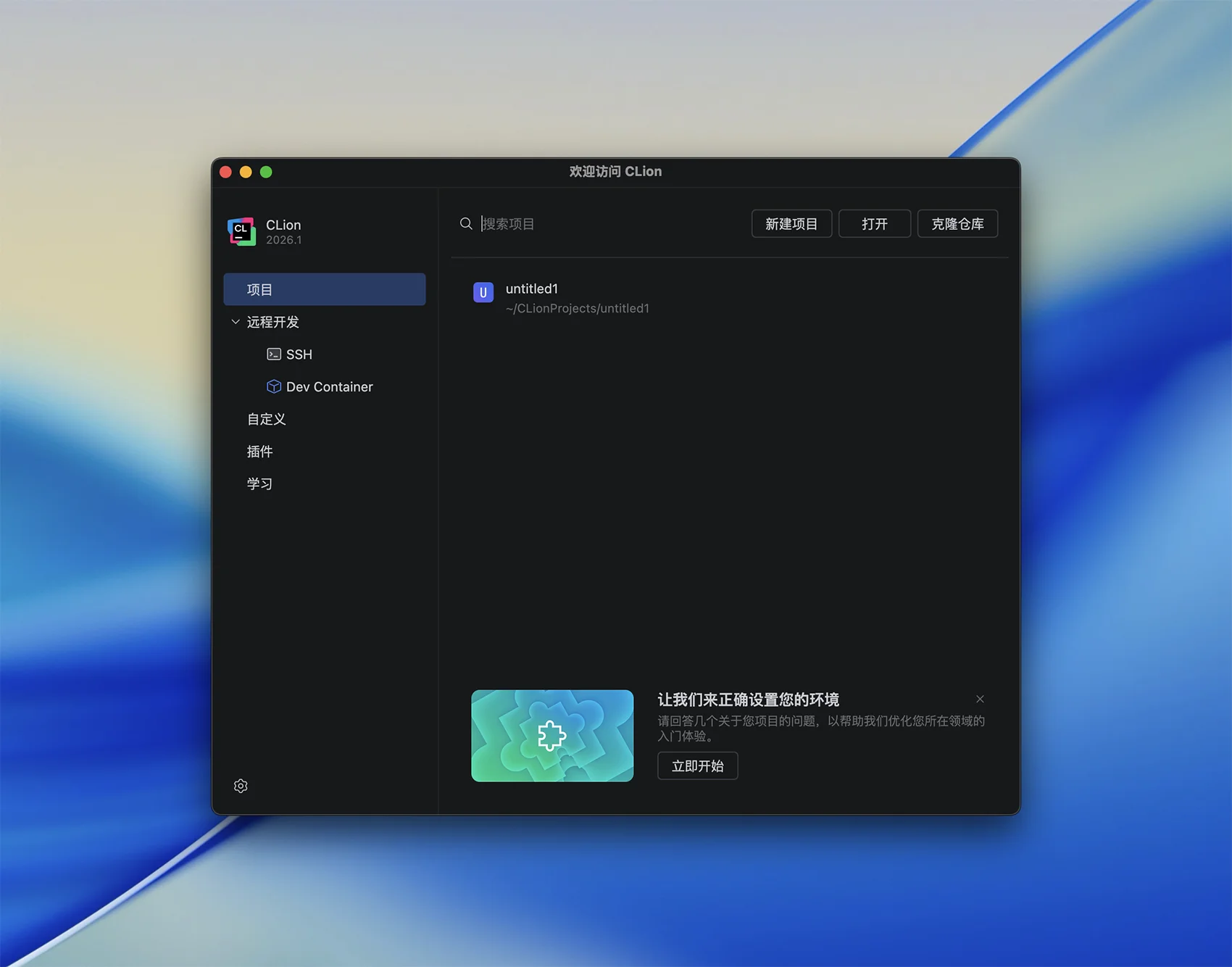
Task: Click the search magnifier icon
Action: [466, 224]
